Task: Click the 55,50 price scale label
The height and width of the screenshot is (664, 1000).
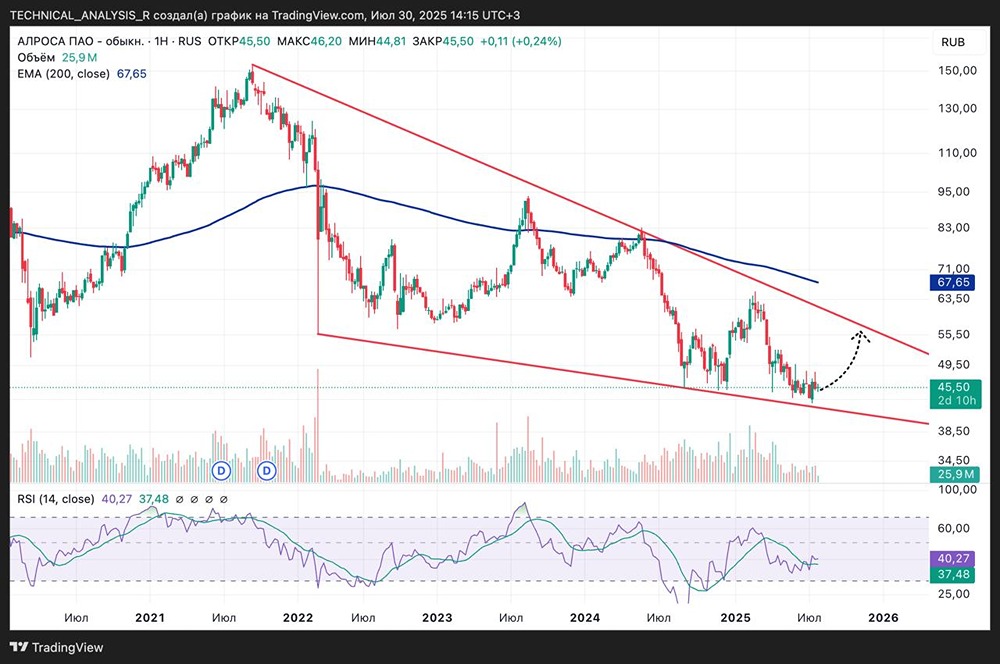Action: click(x=953, y=334)
